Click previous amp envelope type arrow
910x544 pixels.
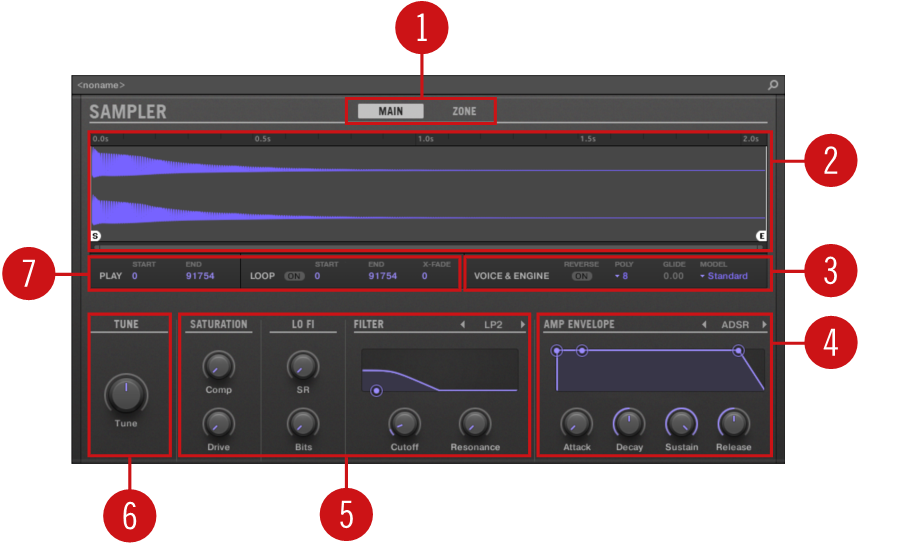[x=704, y=325]
